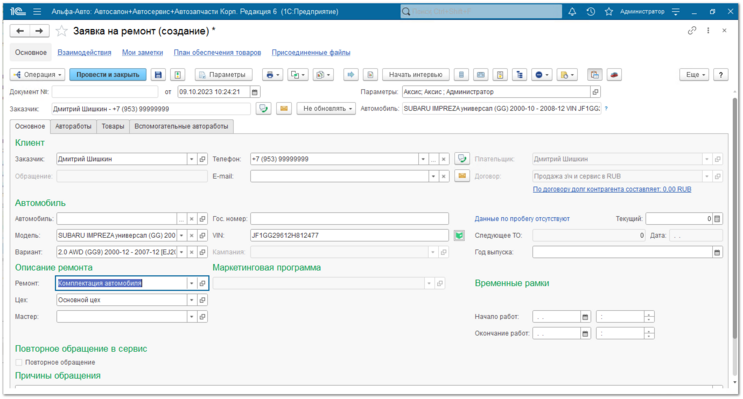This screenshot has width=743, height=399.
Task: Open the Данные по пробегу отсутствуют link
Action: (522, 219)
